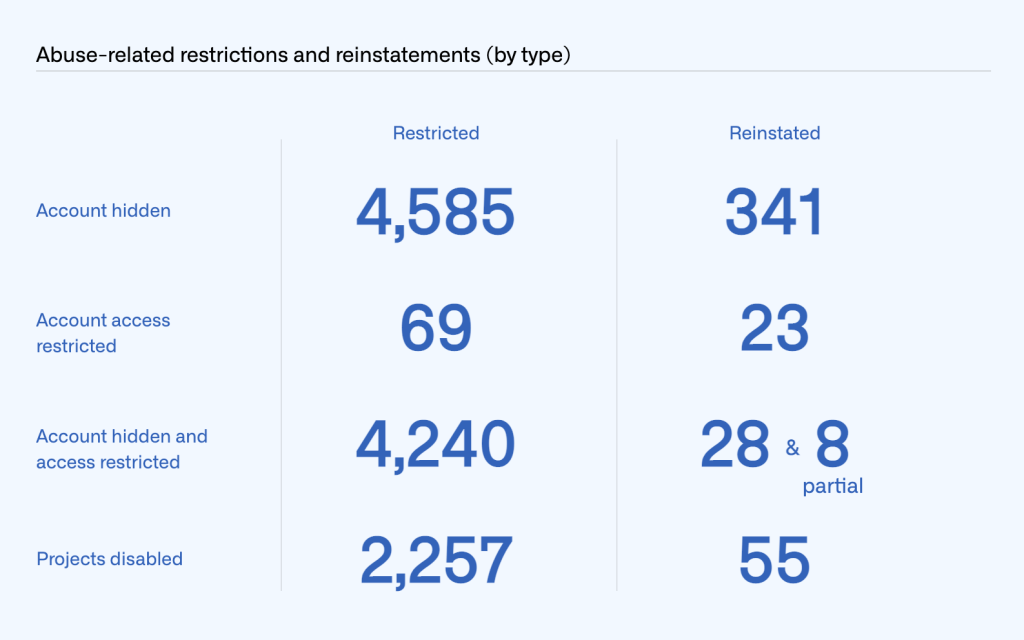Viewport: 1024px width, 640px height.
Task: Click the ampersand between 28 and 8
Action: (x=793, y=449)
